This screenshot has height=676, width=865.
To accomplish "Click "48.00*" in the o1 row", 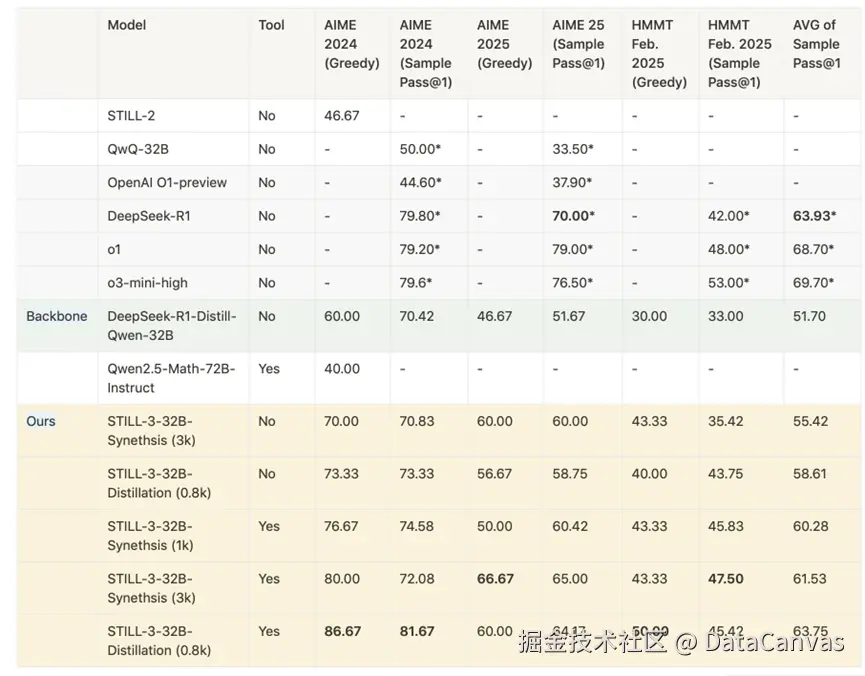I will 729,249.
